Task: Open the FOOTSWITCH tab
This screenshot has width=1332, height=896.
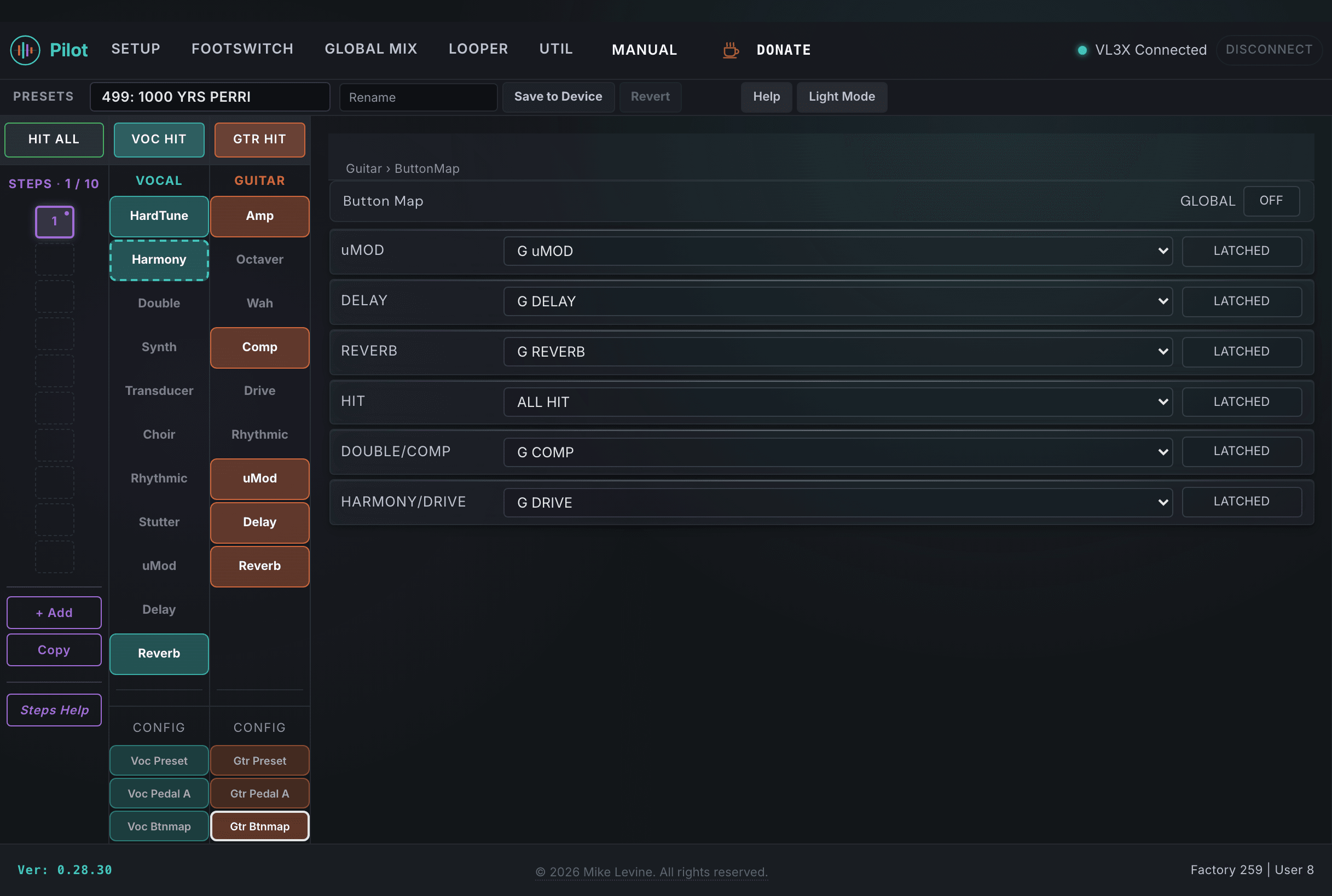Action: (242, 49)
